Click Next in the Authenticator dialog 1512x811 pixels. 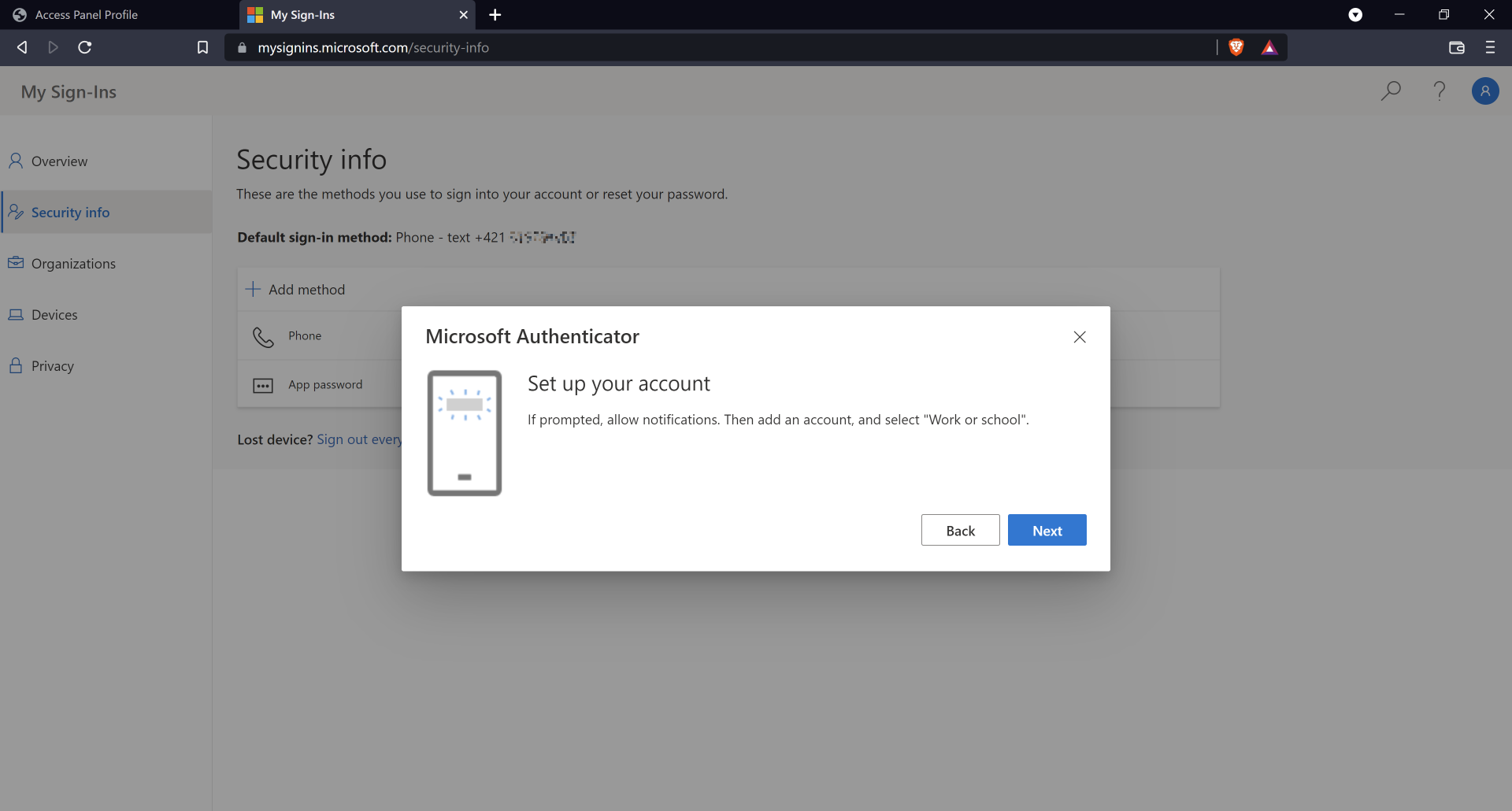[1047, 531]
